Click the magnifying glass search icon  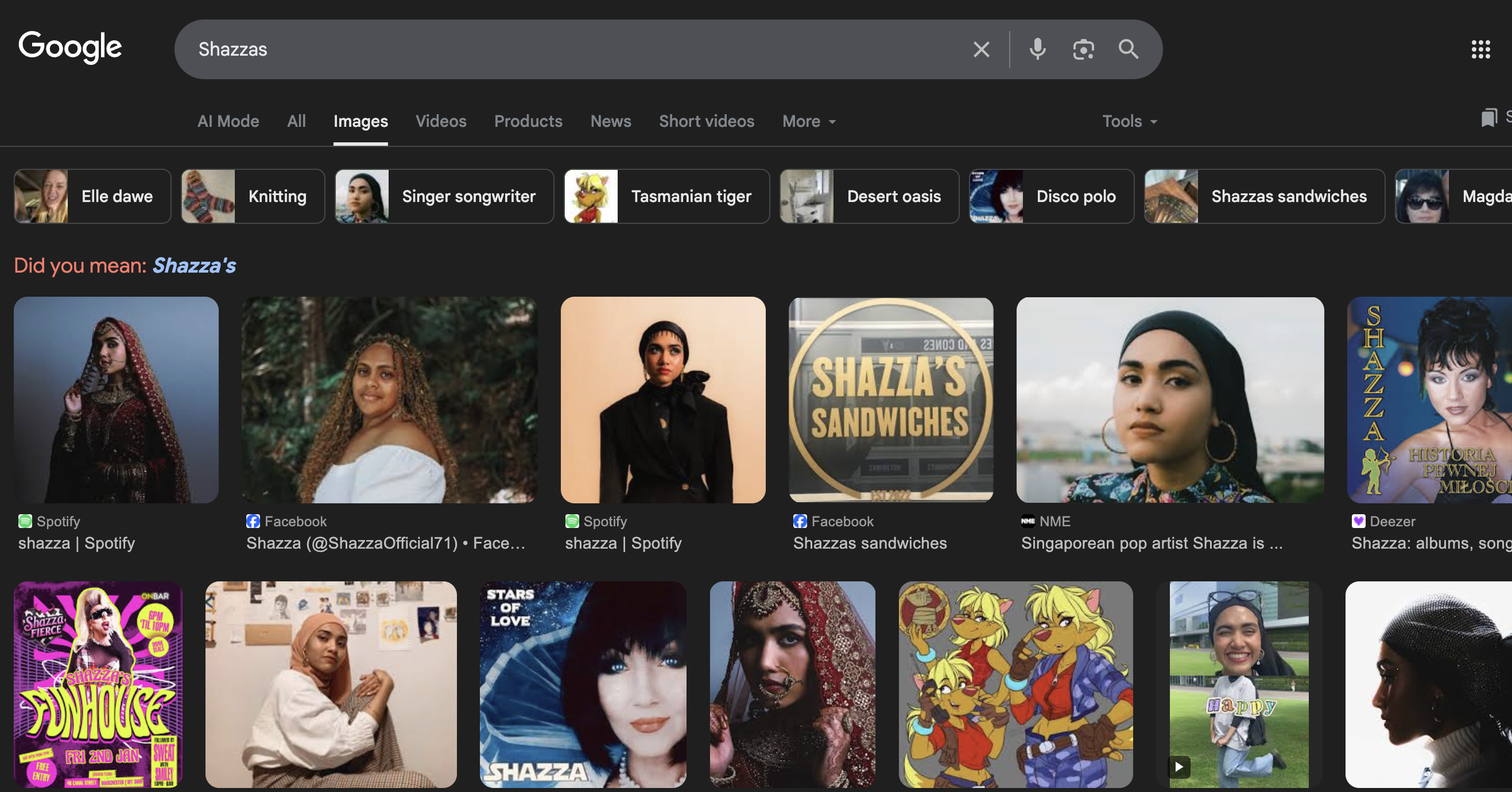click(x=1128, y=49)
